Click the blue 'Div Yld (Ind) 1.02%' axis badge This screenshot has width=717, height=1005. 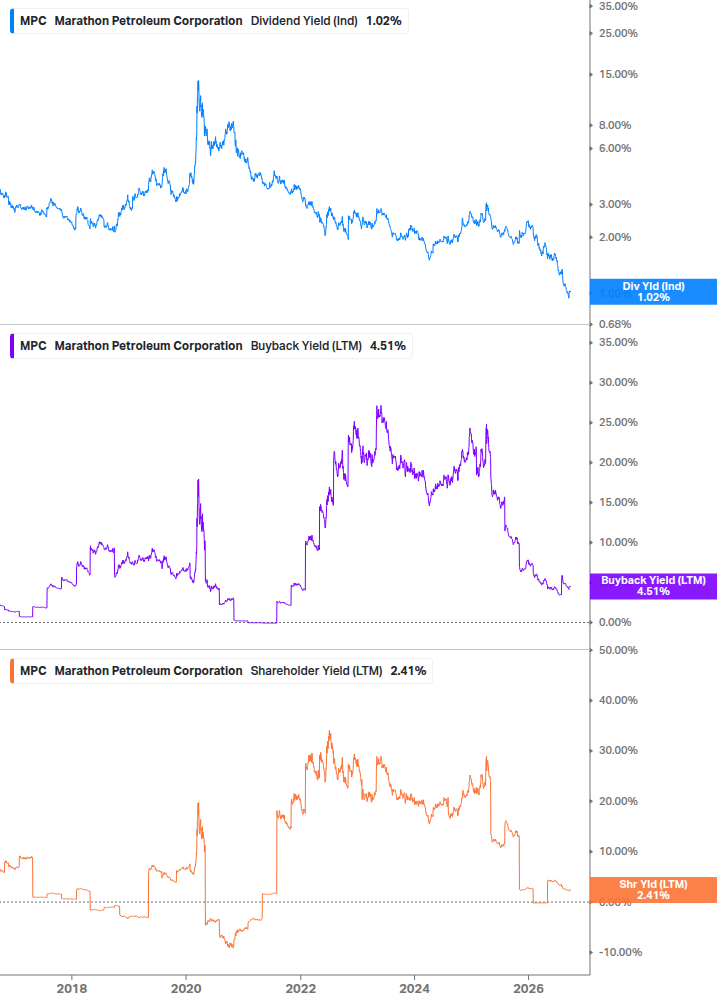click(653, 292)
